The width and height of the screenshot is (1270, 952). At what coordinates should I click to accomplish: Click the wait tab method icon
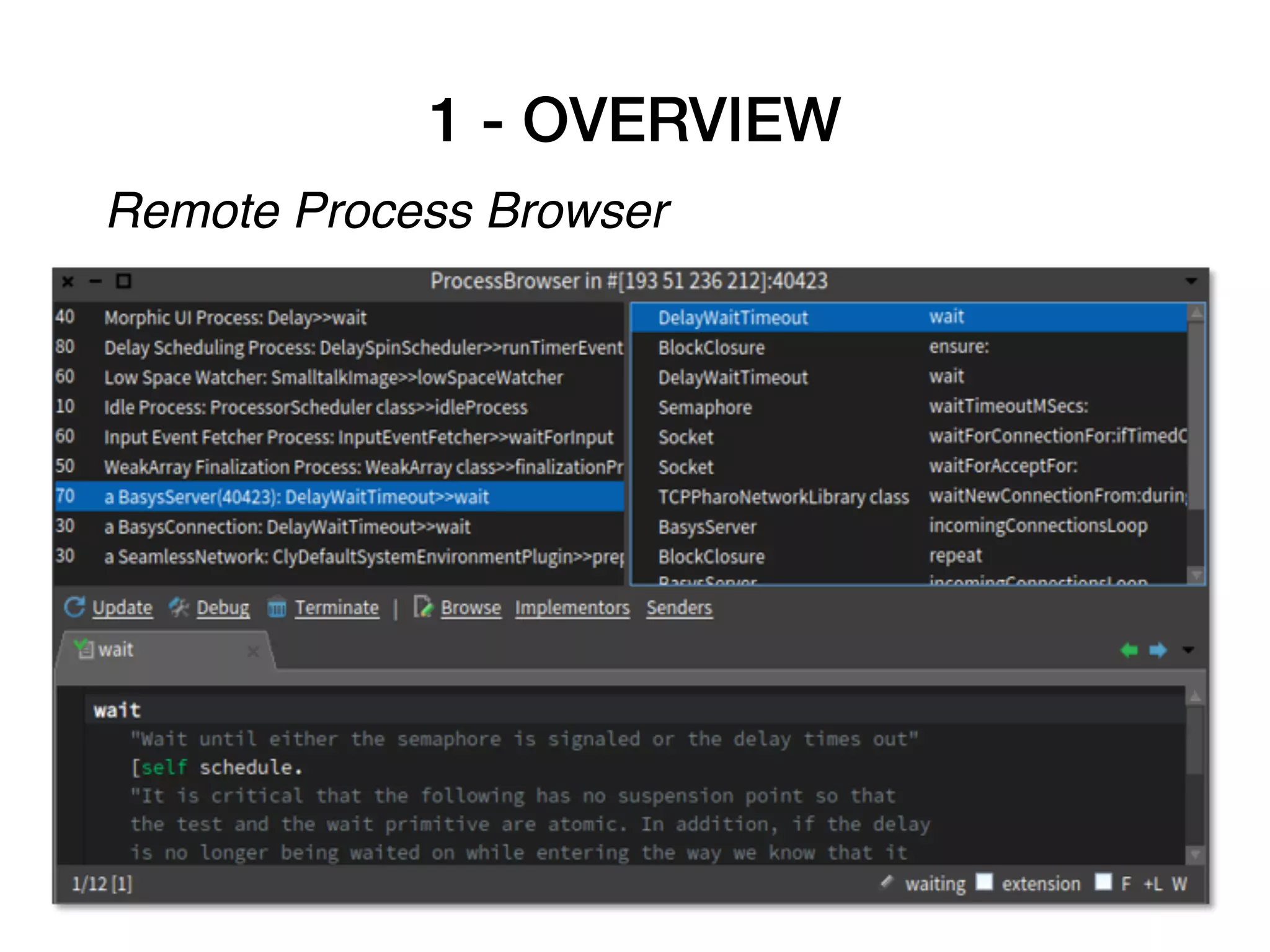coord(83,648)
